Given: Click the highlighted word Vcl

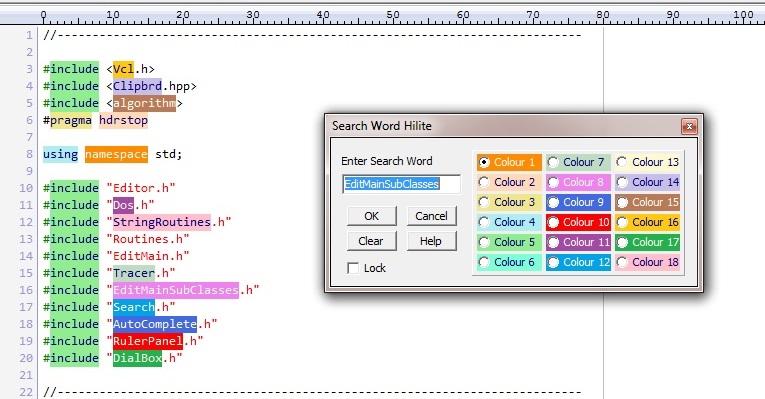Looking at the screenshot, I should 123,69.
